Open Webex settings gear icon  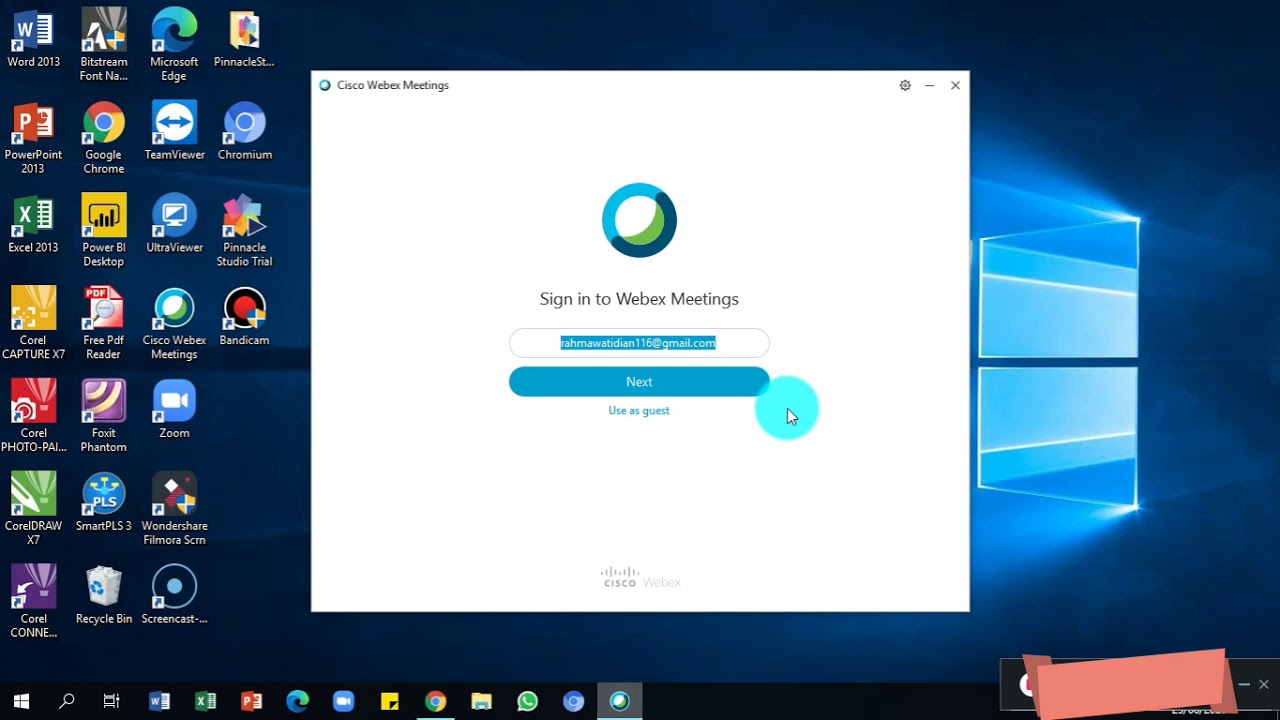tap(905, 85)
